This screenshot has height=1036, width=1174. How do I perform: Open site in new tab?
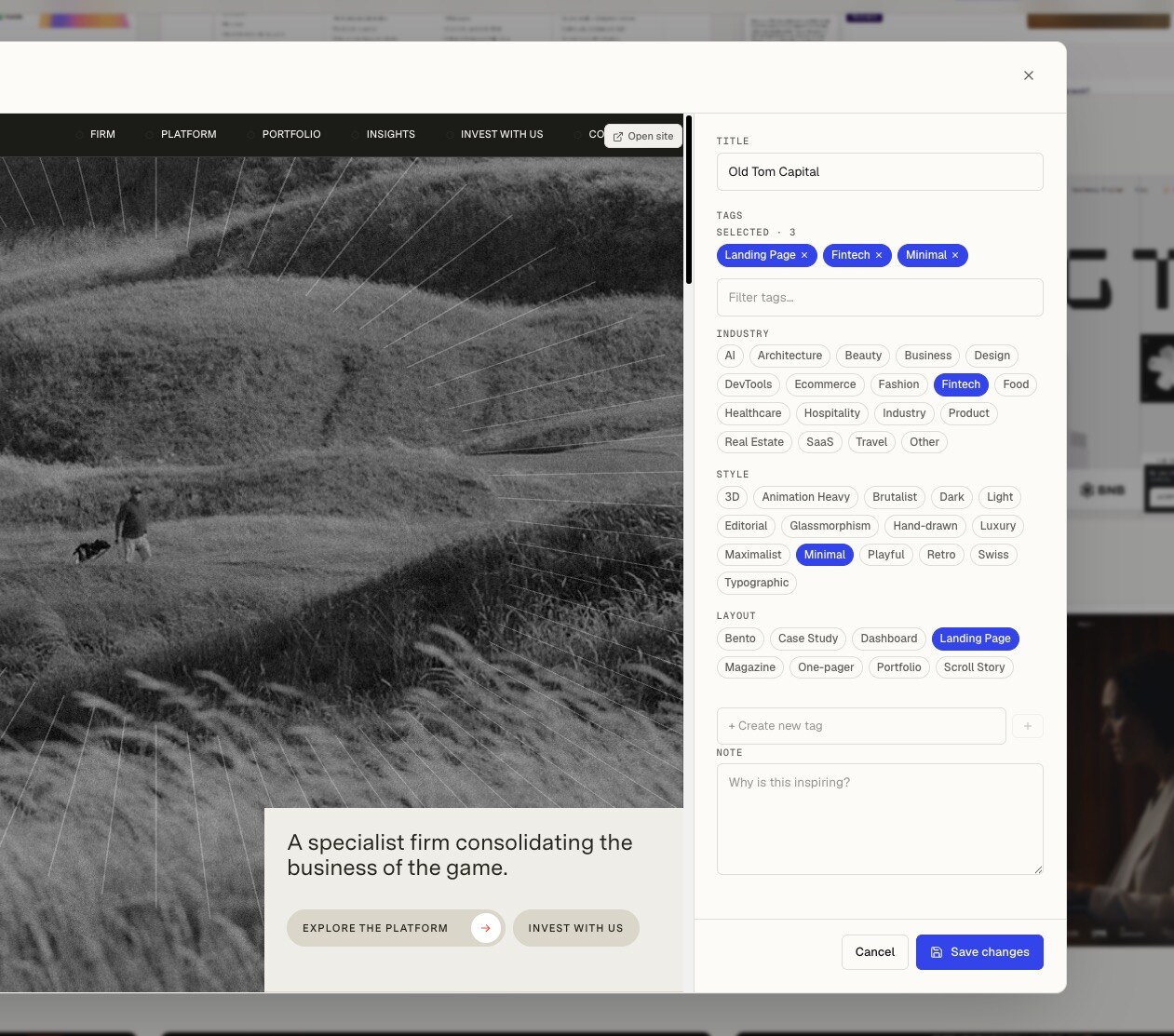[x=643, y=136]
